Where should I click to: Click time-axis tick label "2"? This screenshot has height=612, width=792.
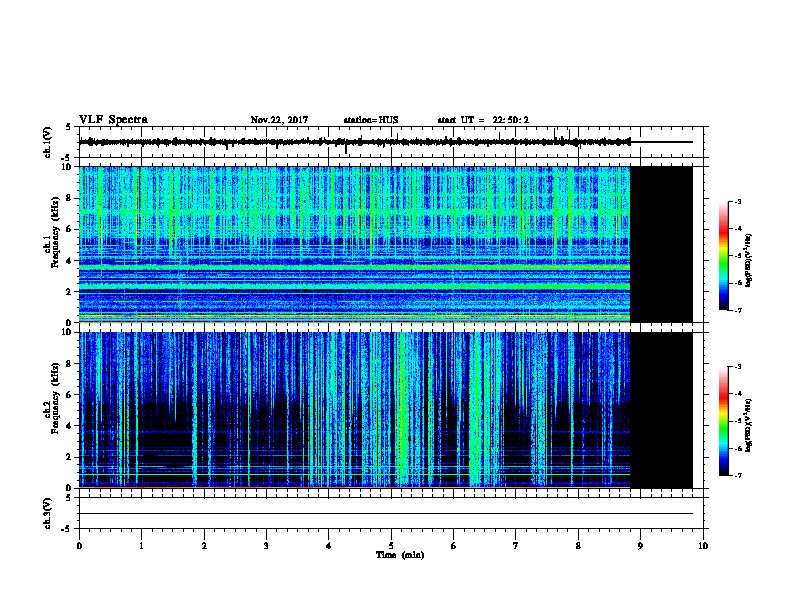click(204, 546)
